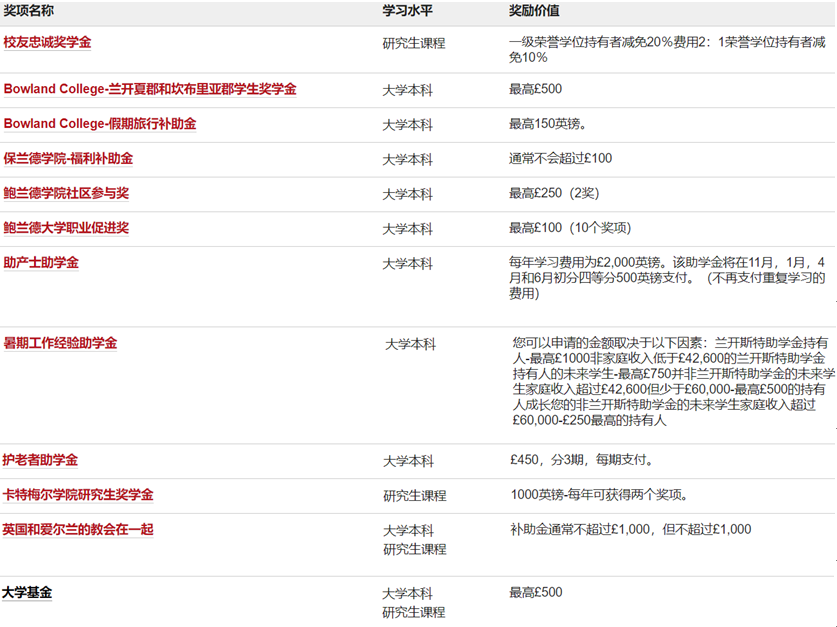837x627 pixels.
Task: Select the 补助金通常不超过£1,000 value cell
Action: (631, 529)
